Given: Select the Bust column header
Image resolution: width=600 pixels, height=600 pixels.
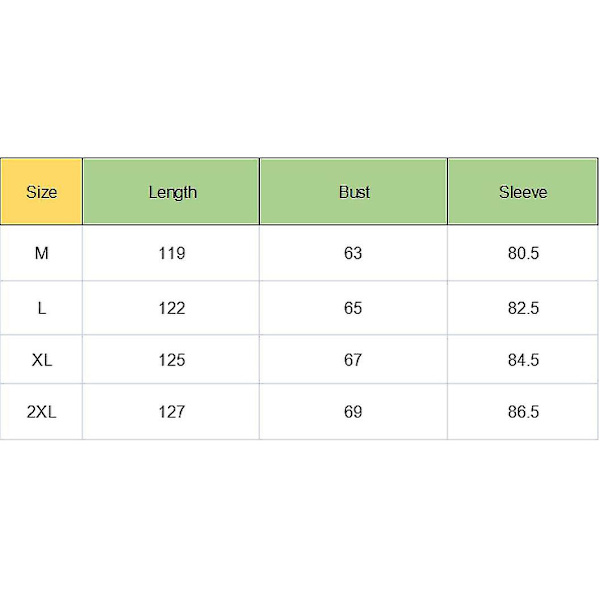Looking at the screenshot, I should (x=354, y=191).
